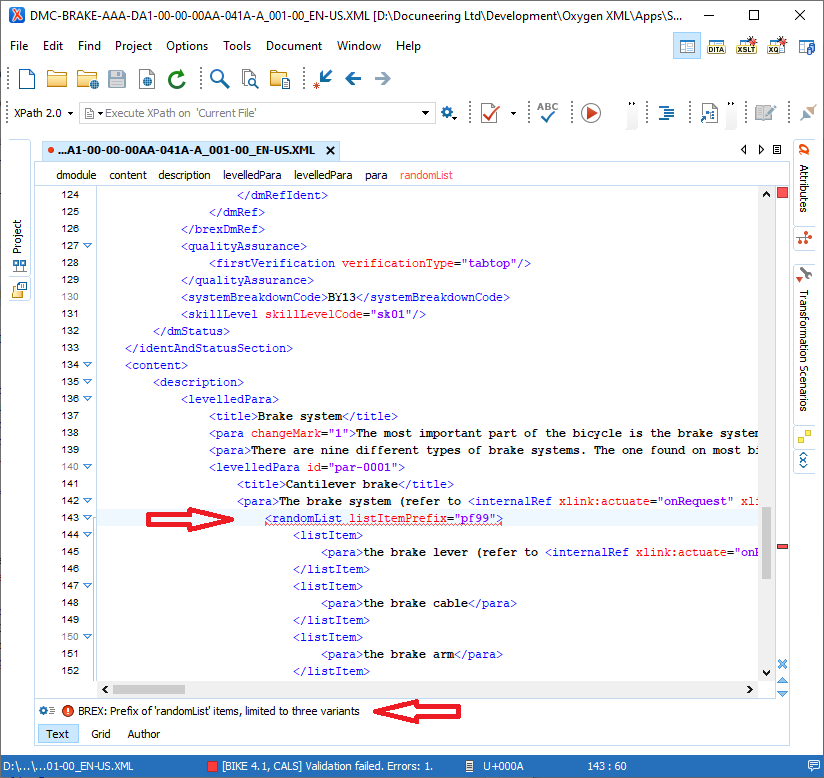Open the Find/Replace magnifier icon

coord(219,79)
